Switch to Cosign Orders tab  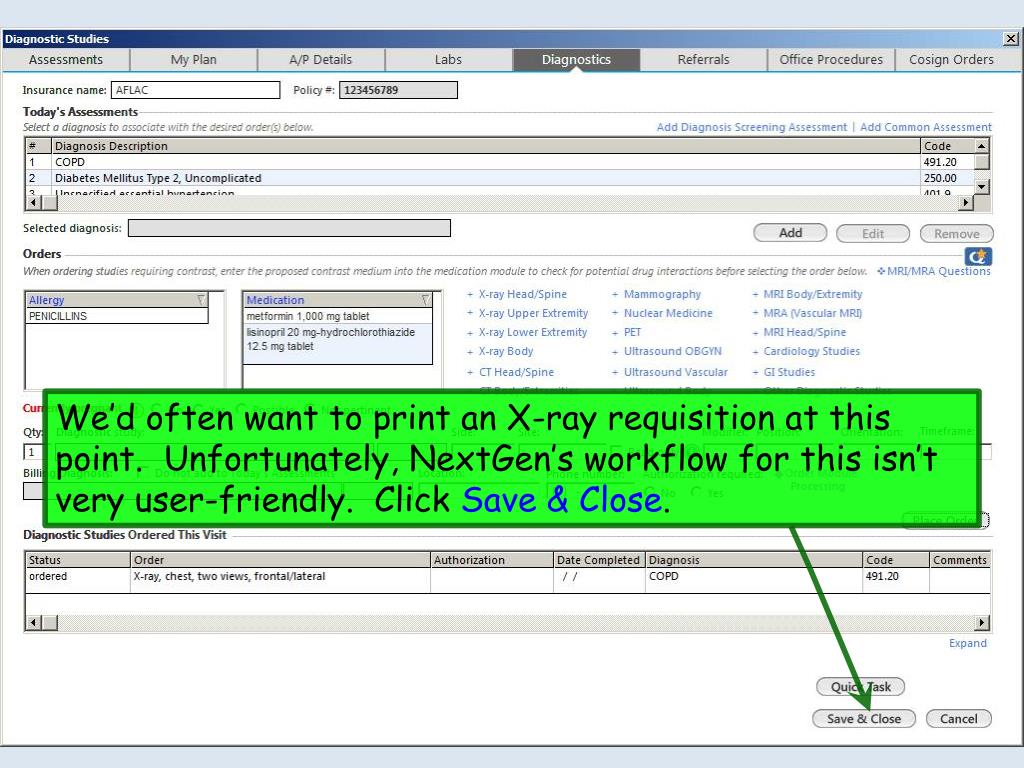(952, 59)
